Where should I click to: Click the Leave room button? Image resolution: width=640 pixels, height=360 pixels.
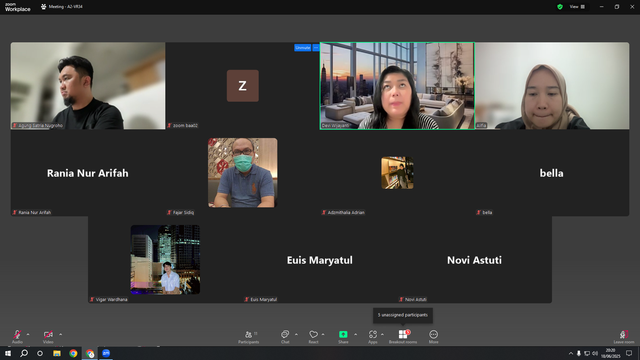pyautogui.click(x=624, y=337)
